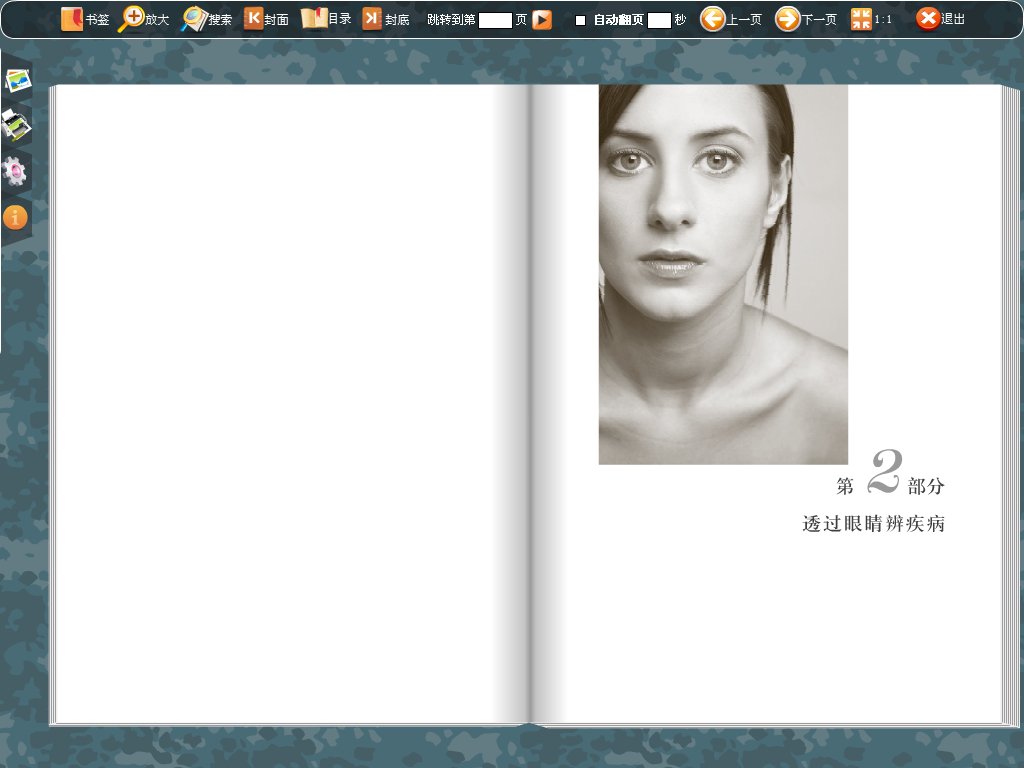Open the 书签 bookmark tool
Image resolution: width=1024 pixels, height=768 pixels.
(84, 19)
